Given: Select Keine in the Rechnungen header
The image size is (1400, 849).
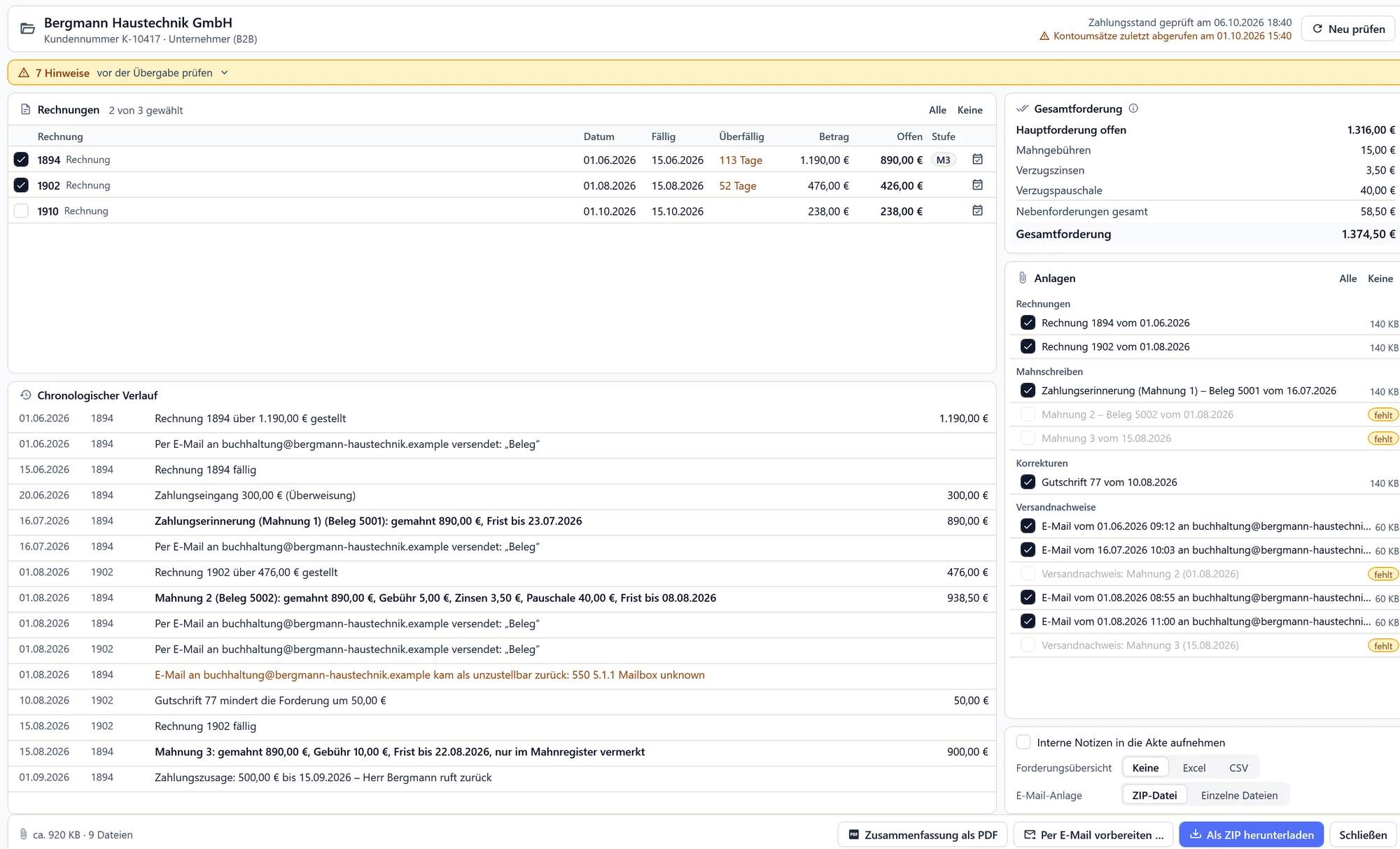Looking at the screenshot, I should pos(969,110).
